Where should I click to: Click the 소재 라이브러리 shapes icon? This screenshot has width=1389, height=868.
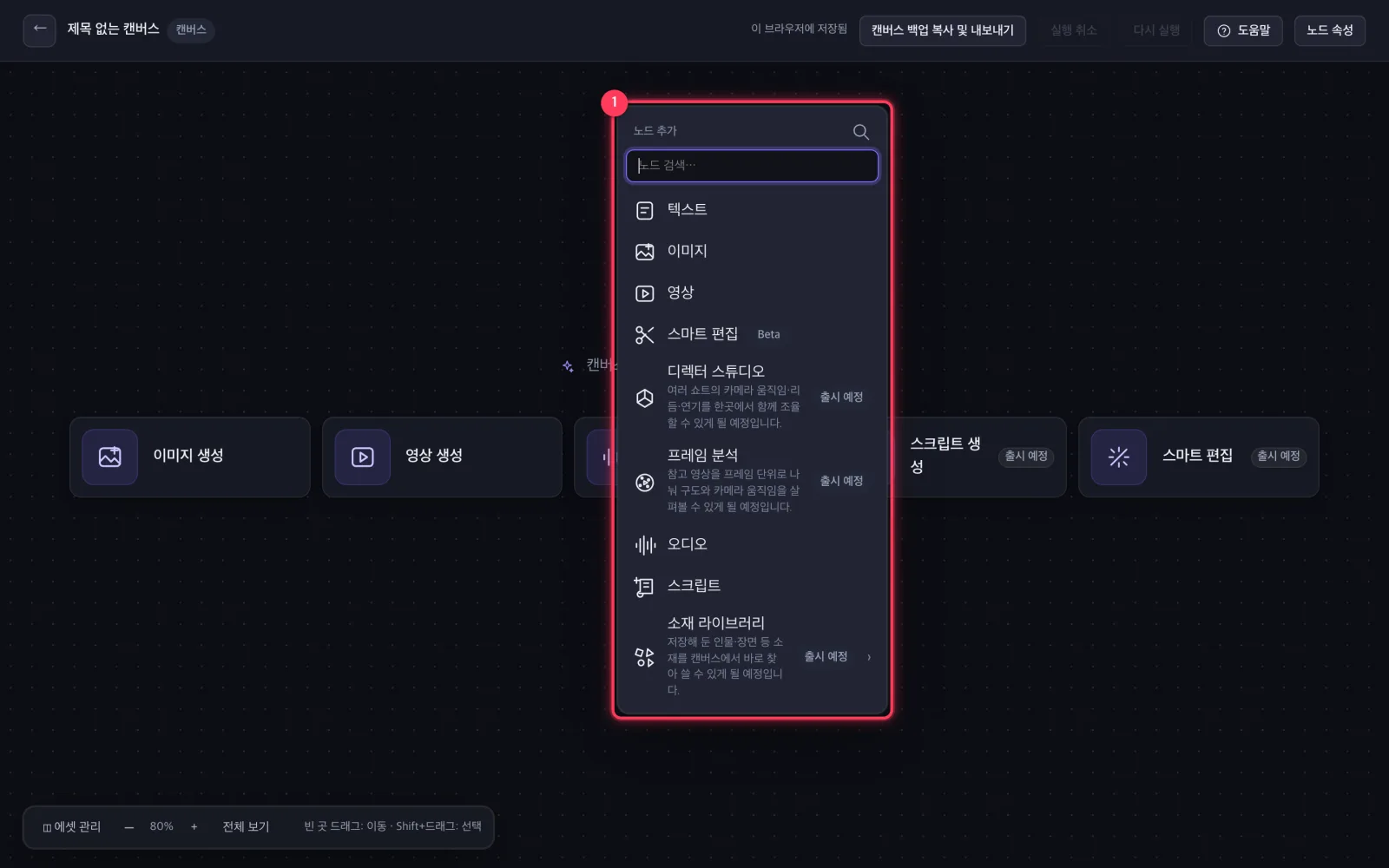pyautogui.click(x=644, y=657)
